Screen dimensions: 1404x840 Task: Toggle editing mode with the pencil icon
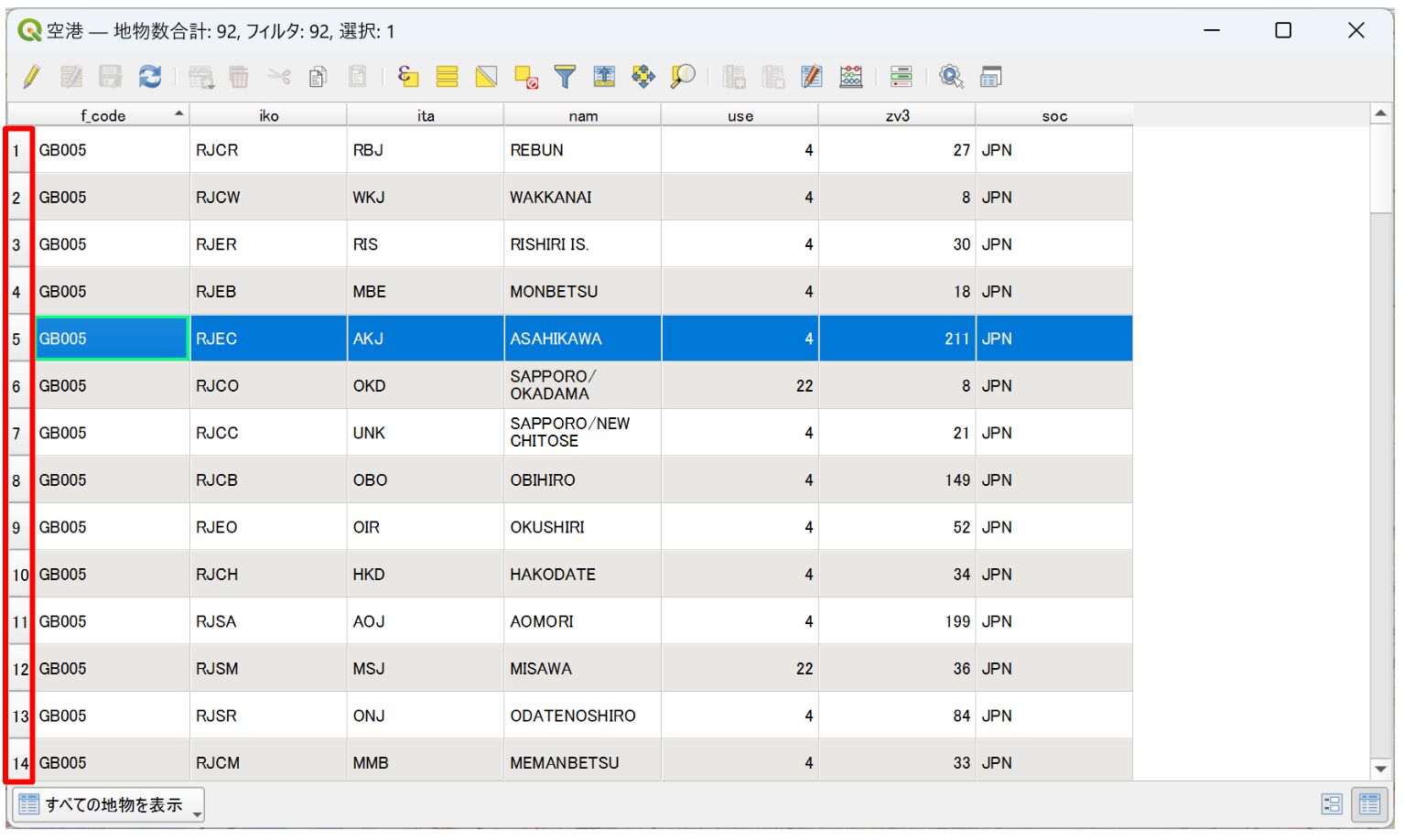click(x=32, y=77)
